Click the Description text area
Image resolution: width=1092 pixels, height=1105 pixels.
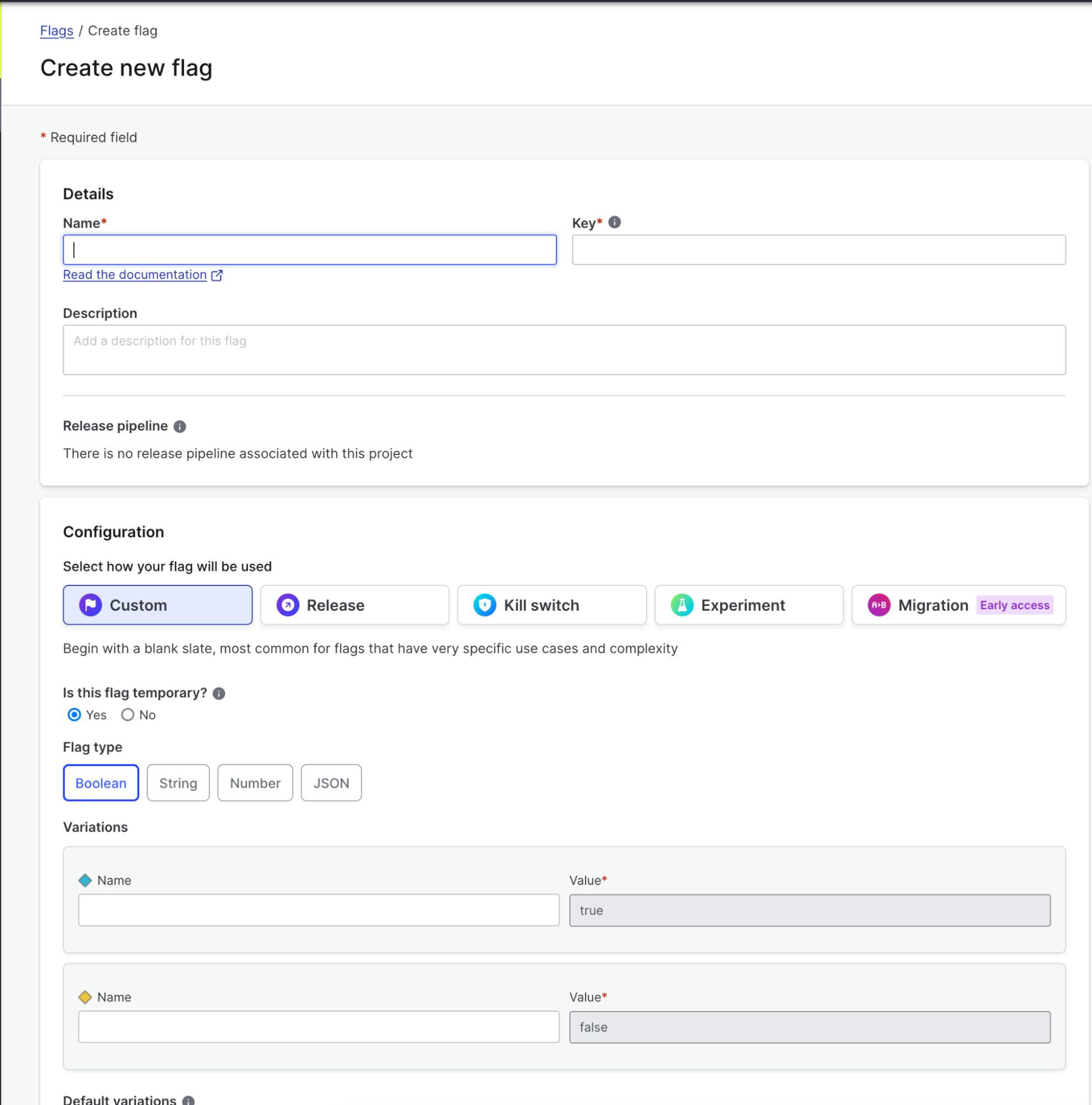563,350
